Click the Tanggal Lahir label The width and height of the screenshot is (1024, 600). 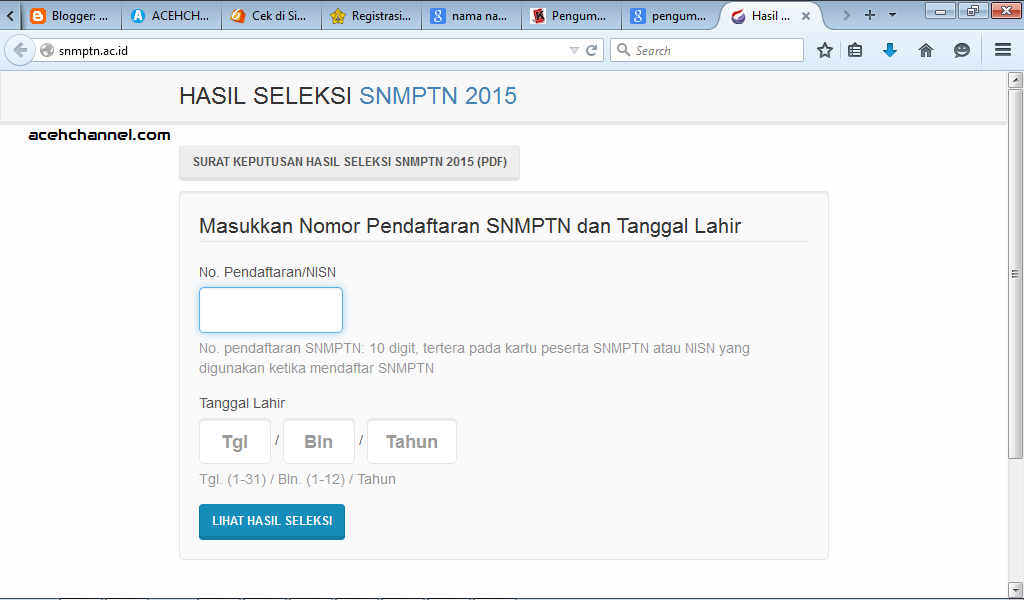click(x=242, y=403)
